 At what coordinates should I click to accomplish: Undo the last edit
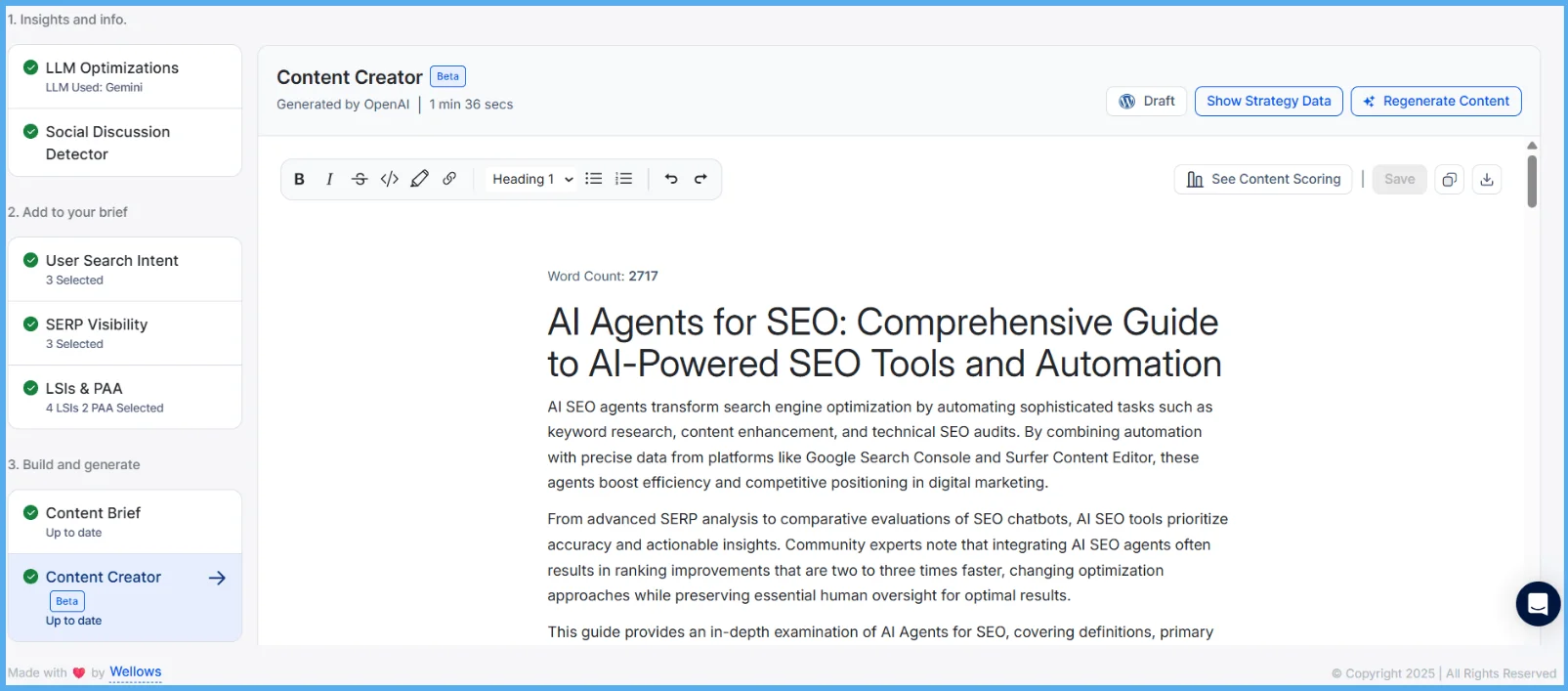point(671,179)
